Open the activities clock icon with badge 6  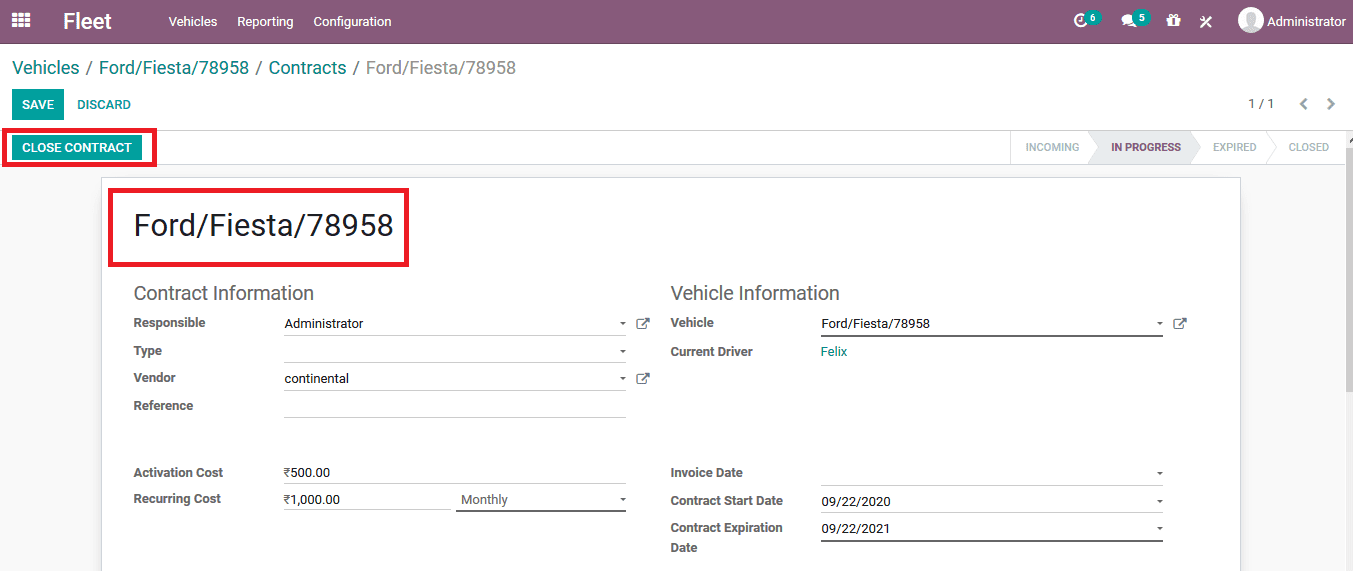click(1085, 20)
